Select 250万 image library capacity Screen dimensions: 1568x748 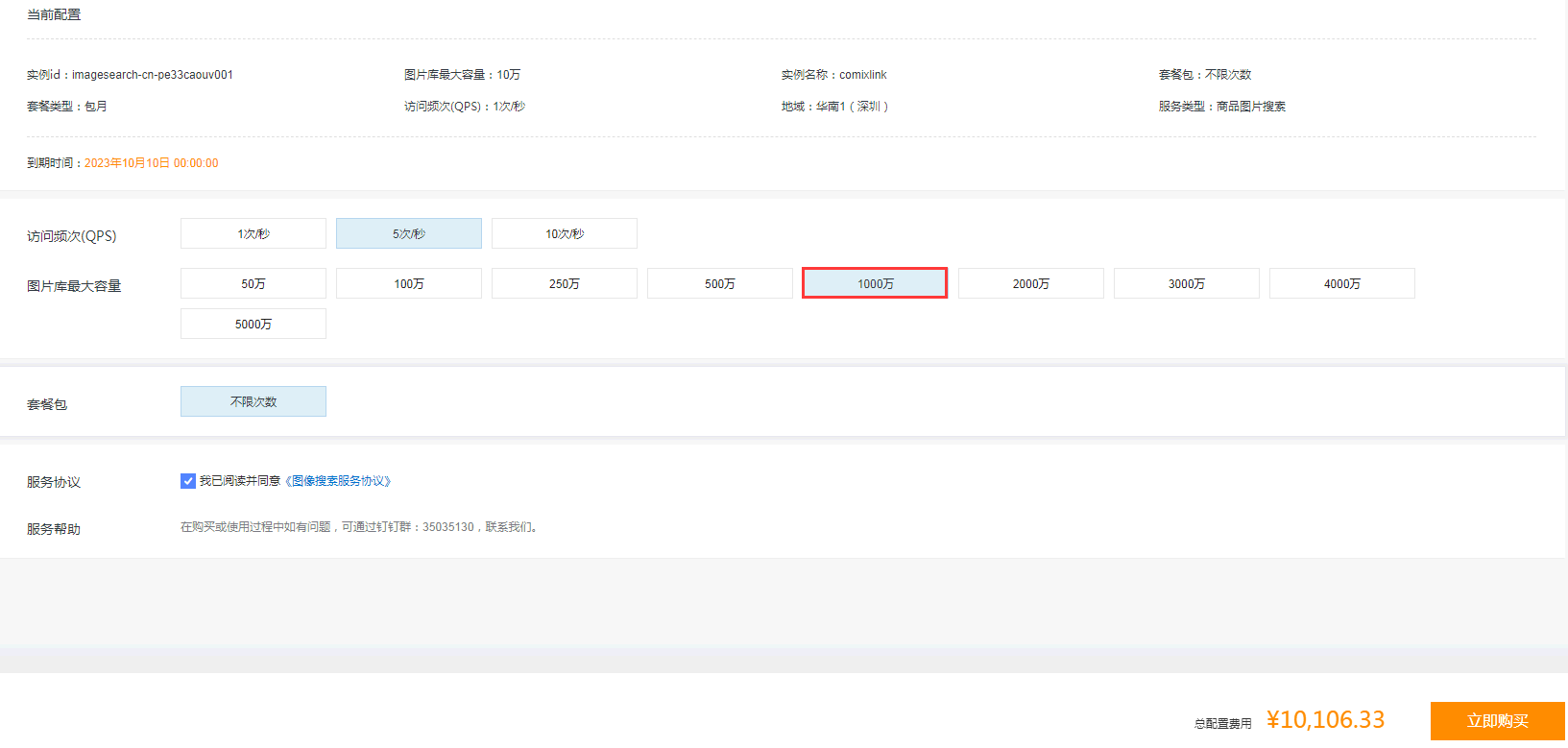click(x=565, y=283)
